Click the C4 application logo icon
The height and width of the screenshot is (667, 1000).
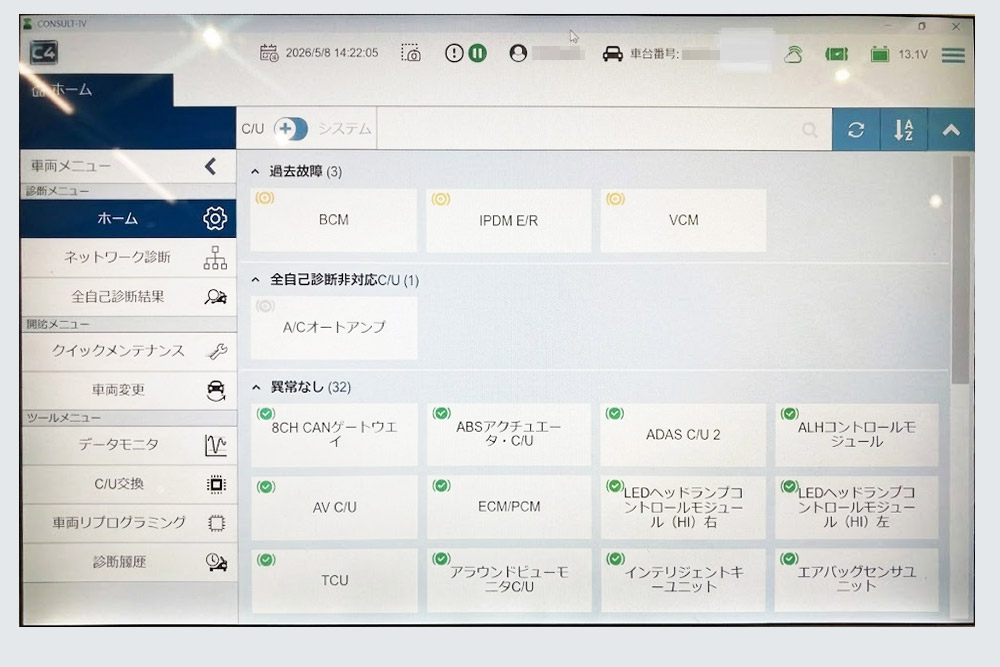click(44, 52)
